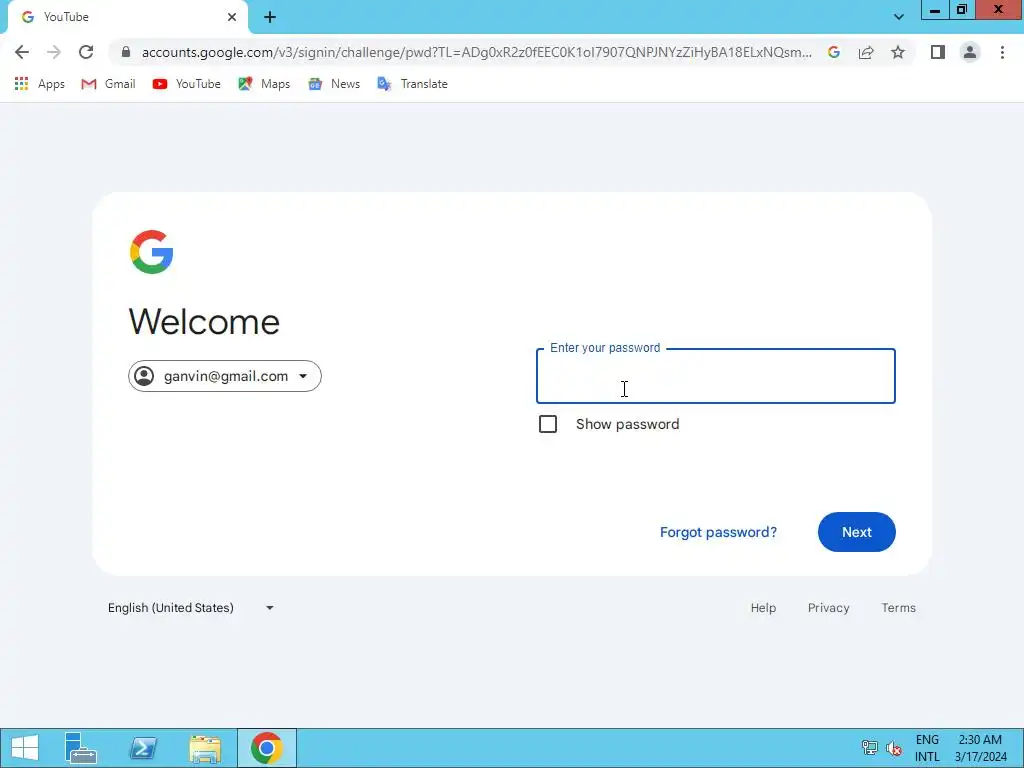Open Server Manager from the taskbar
Viewport: 1024px width, 768px height.
coord(81,748)
